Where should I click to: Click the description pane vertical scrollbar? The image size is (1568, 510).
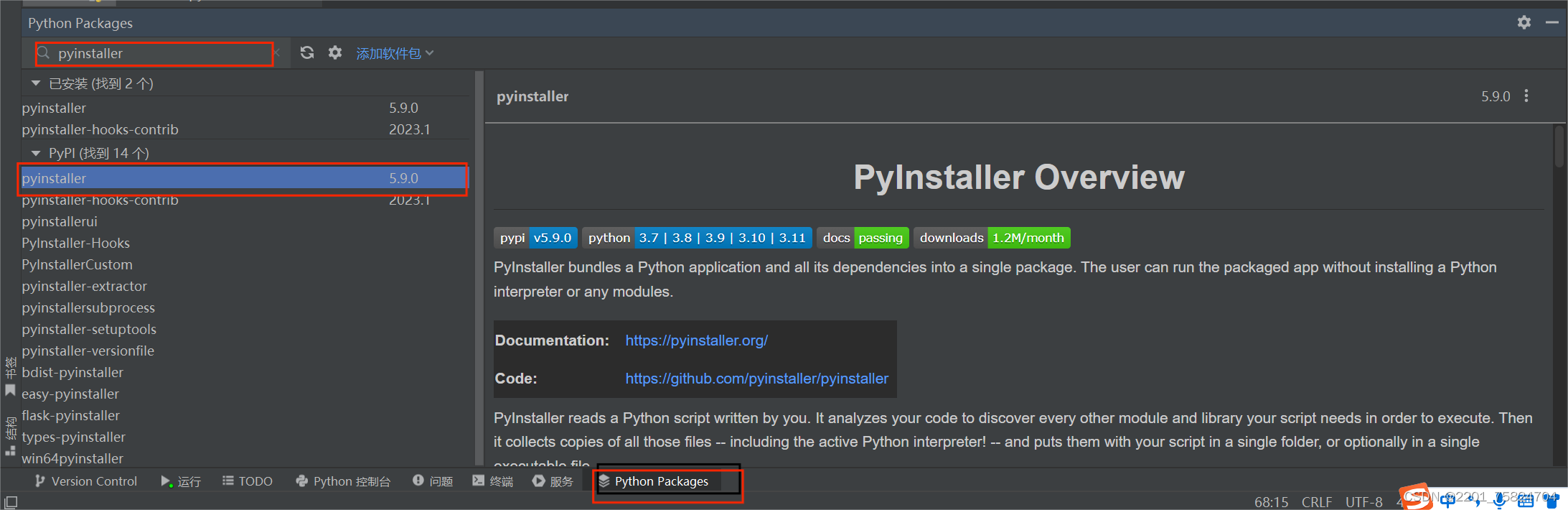1559,147
